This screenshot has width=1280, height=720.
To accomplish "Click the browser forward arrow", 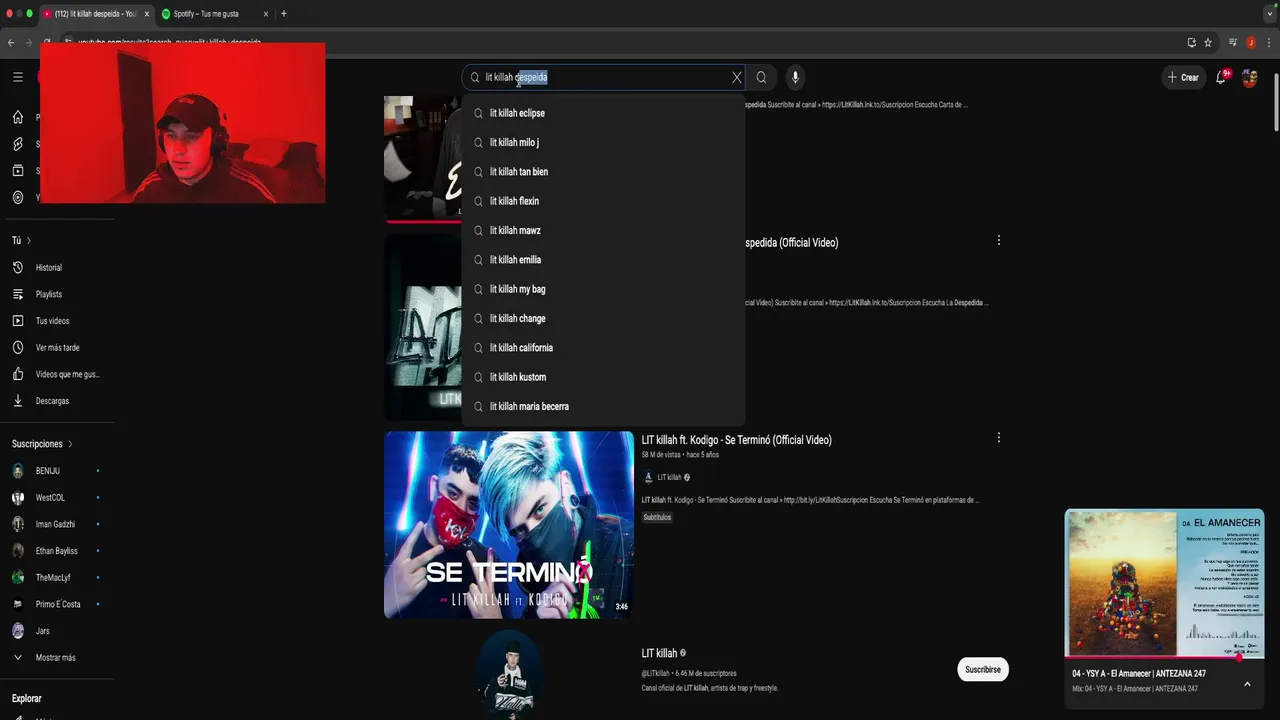I will (x=28, y=43).
